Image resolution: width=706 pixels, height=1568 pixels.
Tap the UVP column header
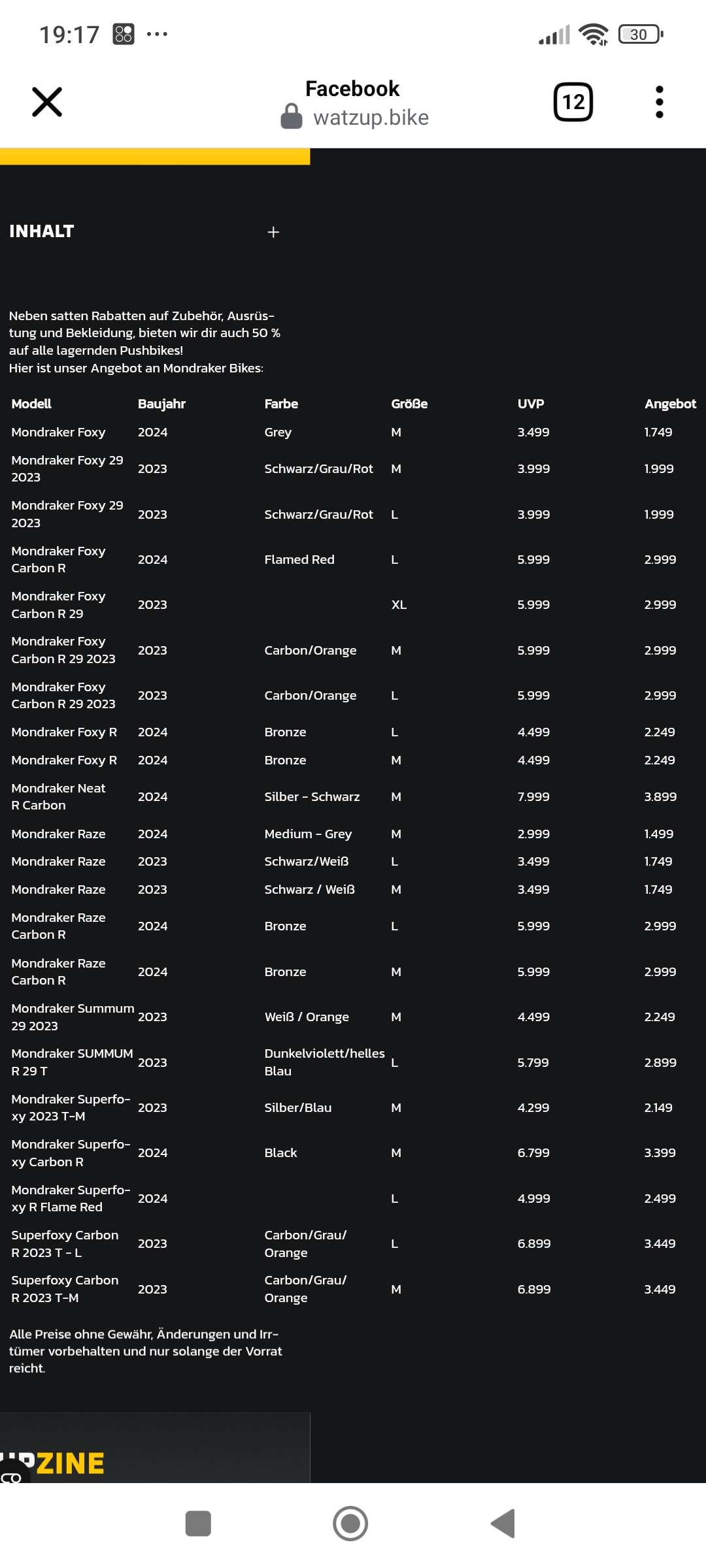pyautogui.click(x=530, y=404)
